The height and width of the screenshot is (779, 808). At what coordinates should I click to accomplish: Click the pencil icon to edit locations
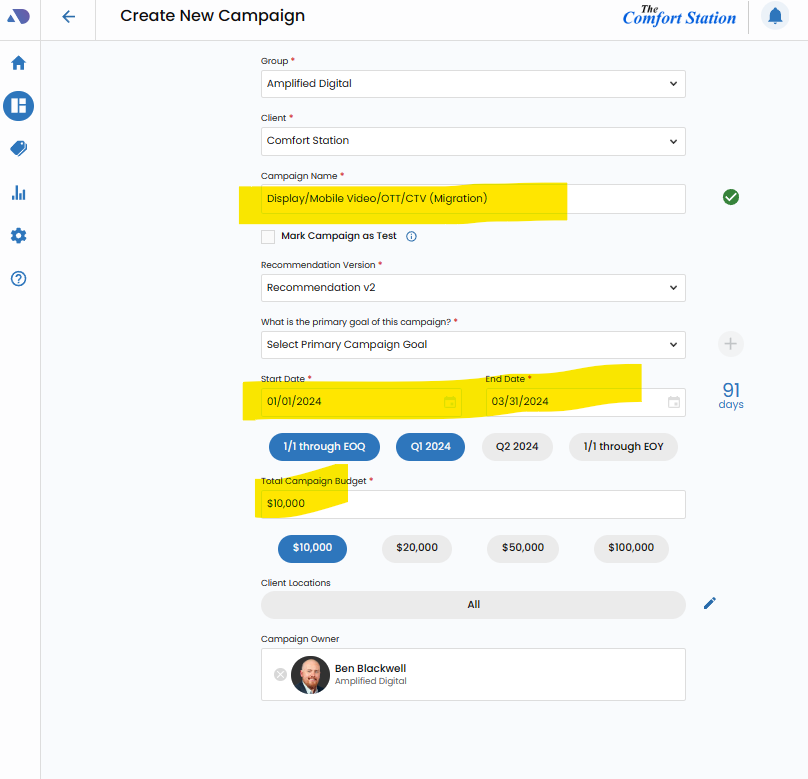pyautogui.click(x=710, y=603)
